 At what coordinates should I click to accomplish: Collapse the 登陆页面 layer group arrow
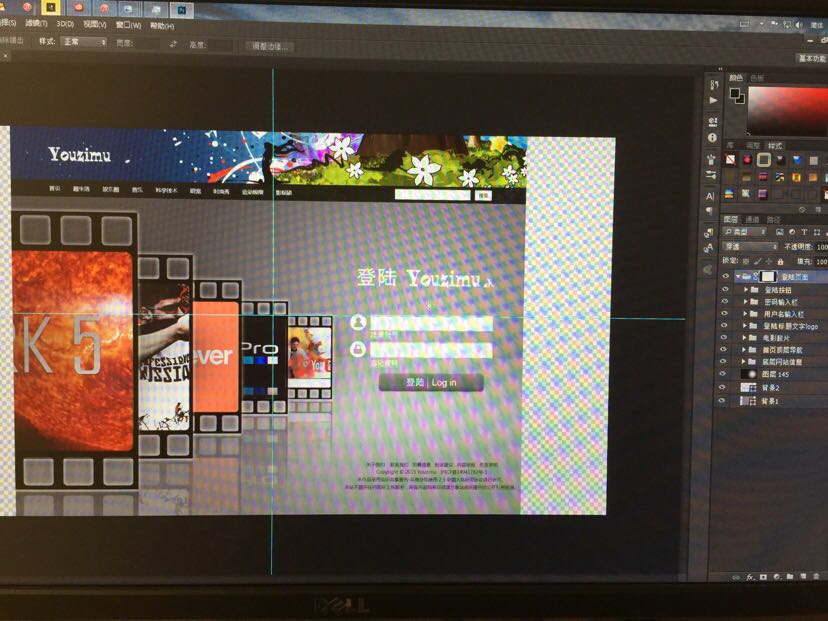738,276
